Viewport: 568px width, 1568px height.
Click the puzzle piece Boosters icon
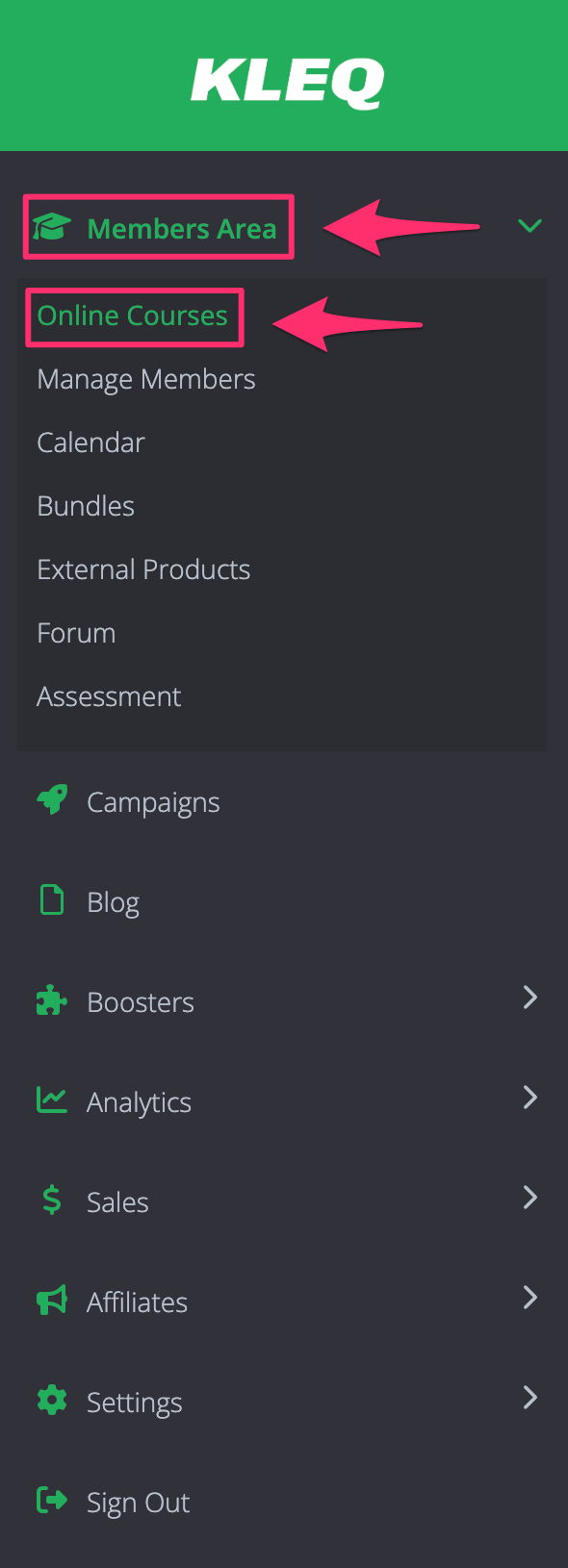tap(52, 1000)
